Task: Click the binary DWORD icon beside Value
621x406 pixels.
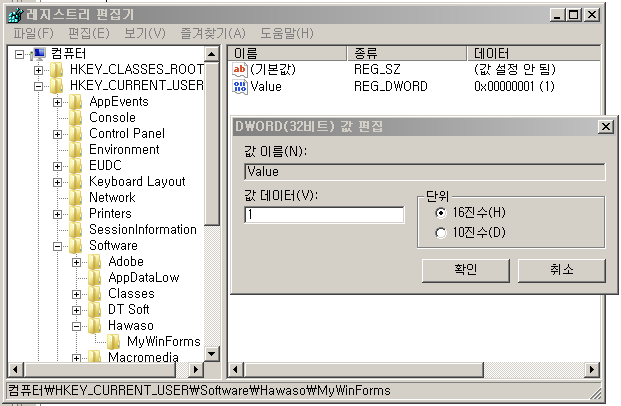Action: (240, 86)
